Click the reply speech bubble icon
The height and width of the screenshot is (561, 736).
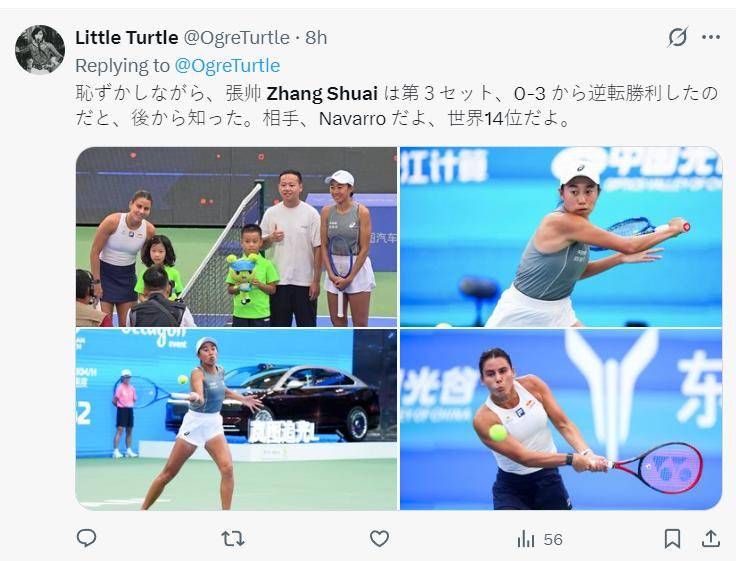[x=86, y=538]
